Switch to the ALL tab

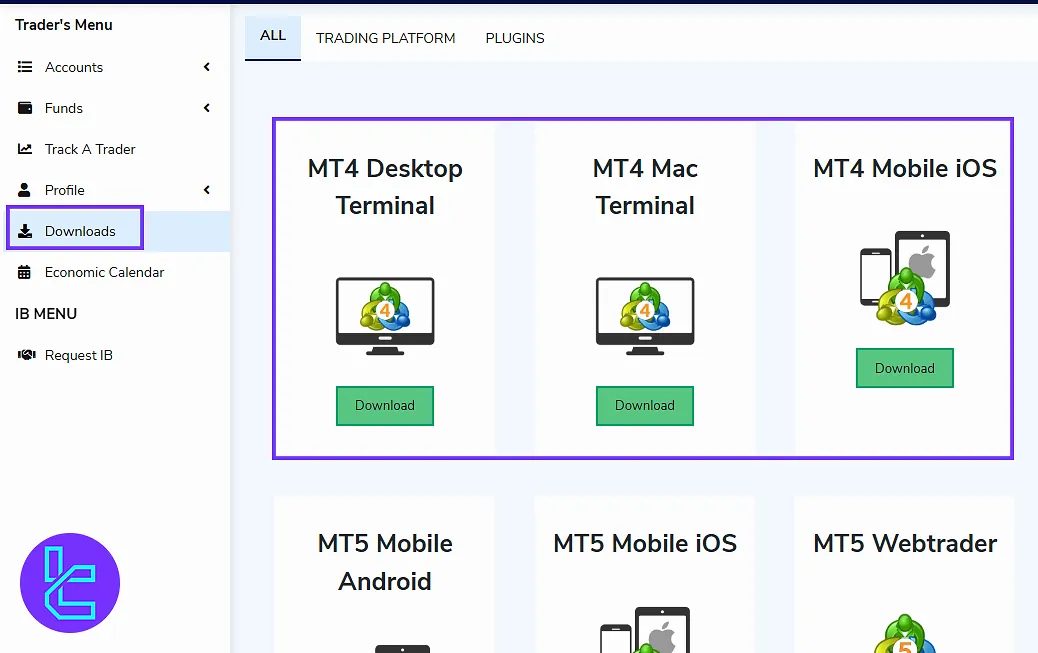coord(273,38)
